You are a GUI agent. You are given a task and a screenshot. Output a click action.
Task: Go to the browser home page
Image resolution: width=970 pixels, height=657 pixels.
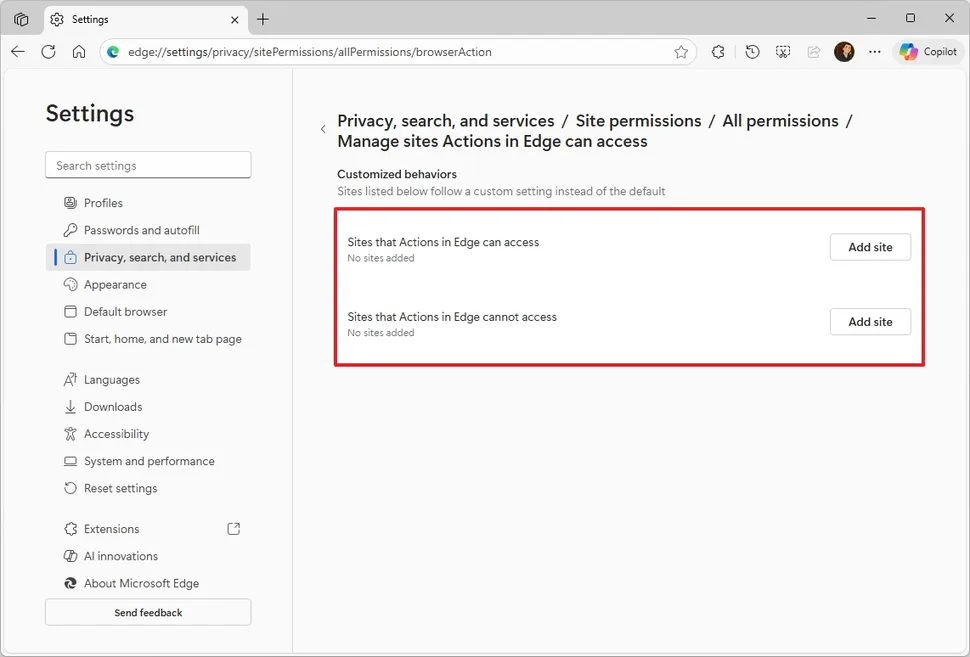(79, 51)
